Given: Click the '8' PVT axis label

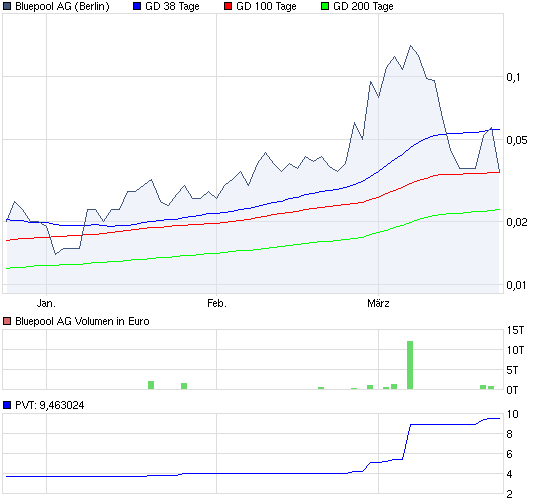Looking at the screenshot, I should [x=510, y=434].
